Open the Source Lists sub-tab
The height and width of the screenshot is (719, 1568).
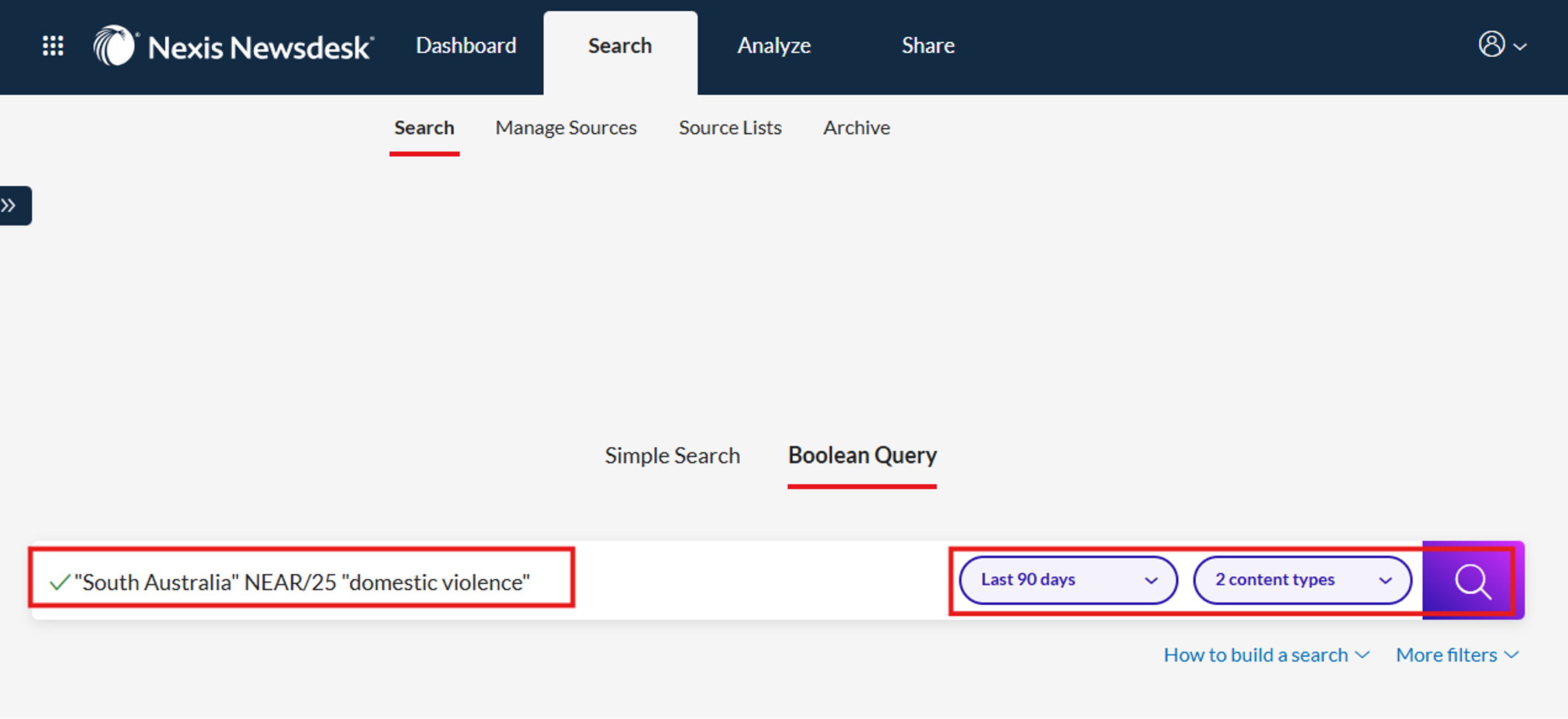pyautogui.click(x=729, y=128)
